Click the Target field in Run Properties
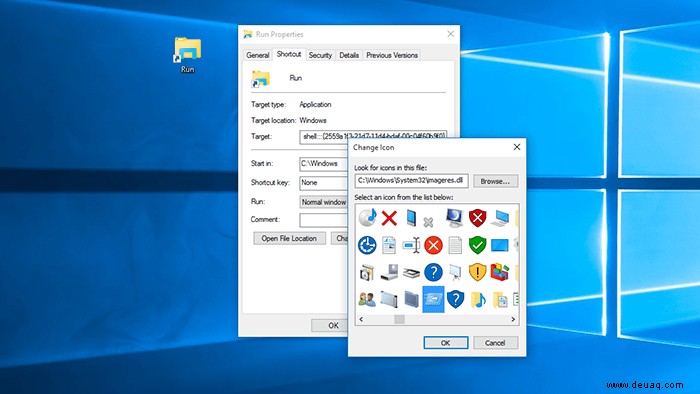 373,137
